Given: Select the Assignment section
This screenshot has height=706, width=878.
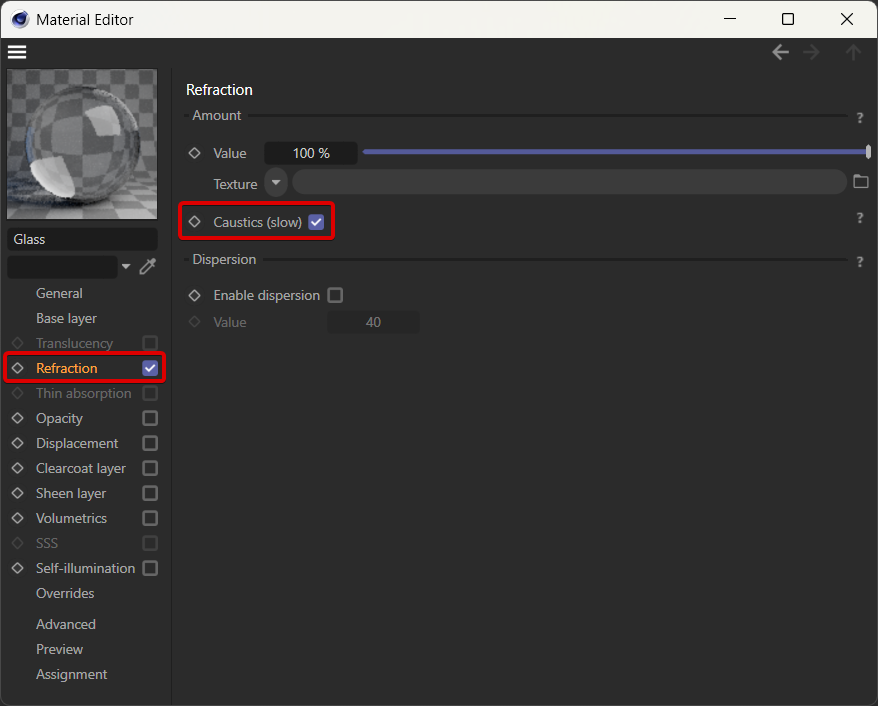Looking at the screenshot, I should [x=71, y=674].
